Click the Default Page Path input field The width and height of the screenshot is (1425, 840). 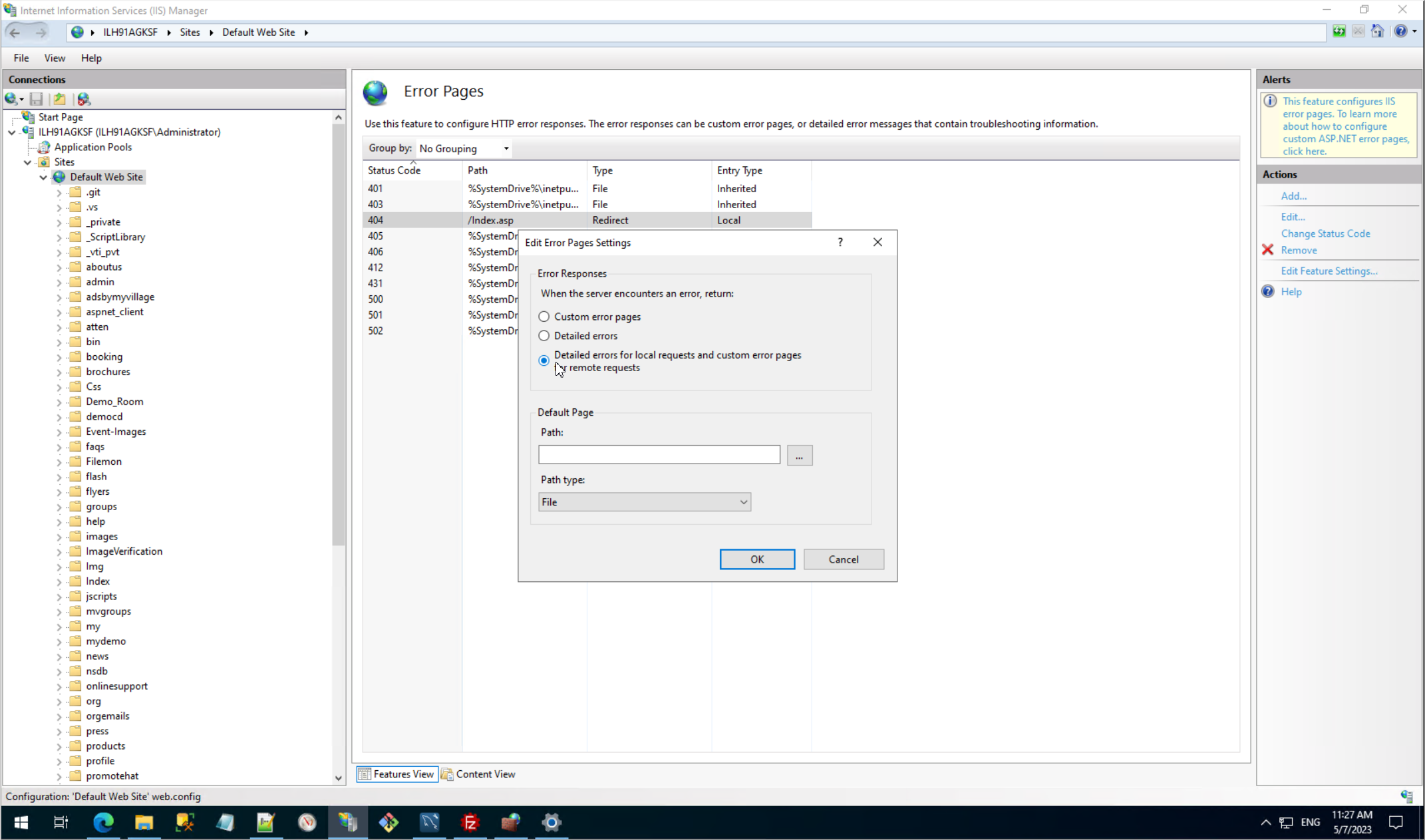(x=659, y=455)
